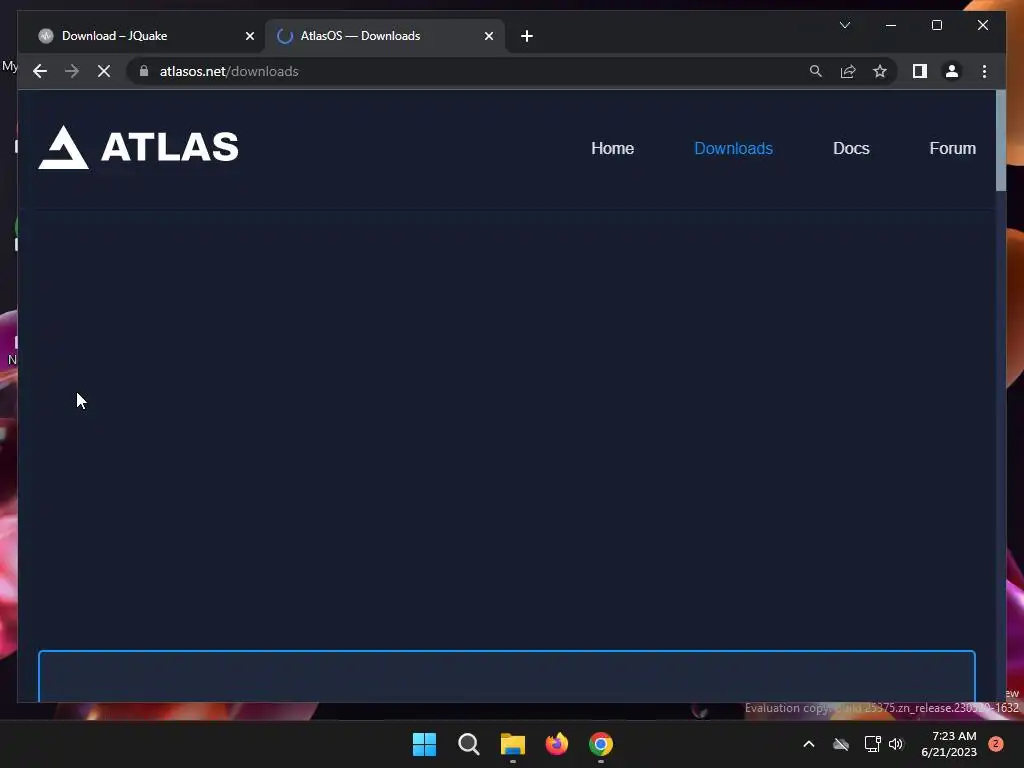The image size is (1024, 768).
Task: Stop loading the page with the X button
Action: 104,71
